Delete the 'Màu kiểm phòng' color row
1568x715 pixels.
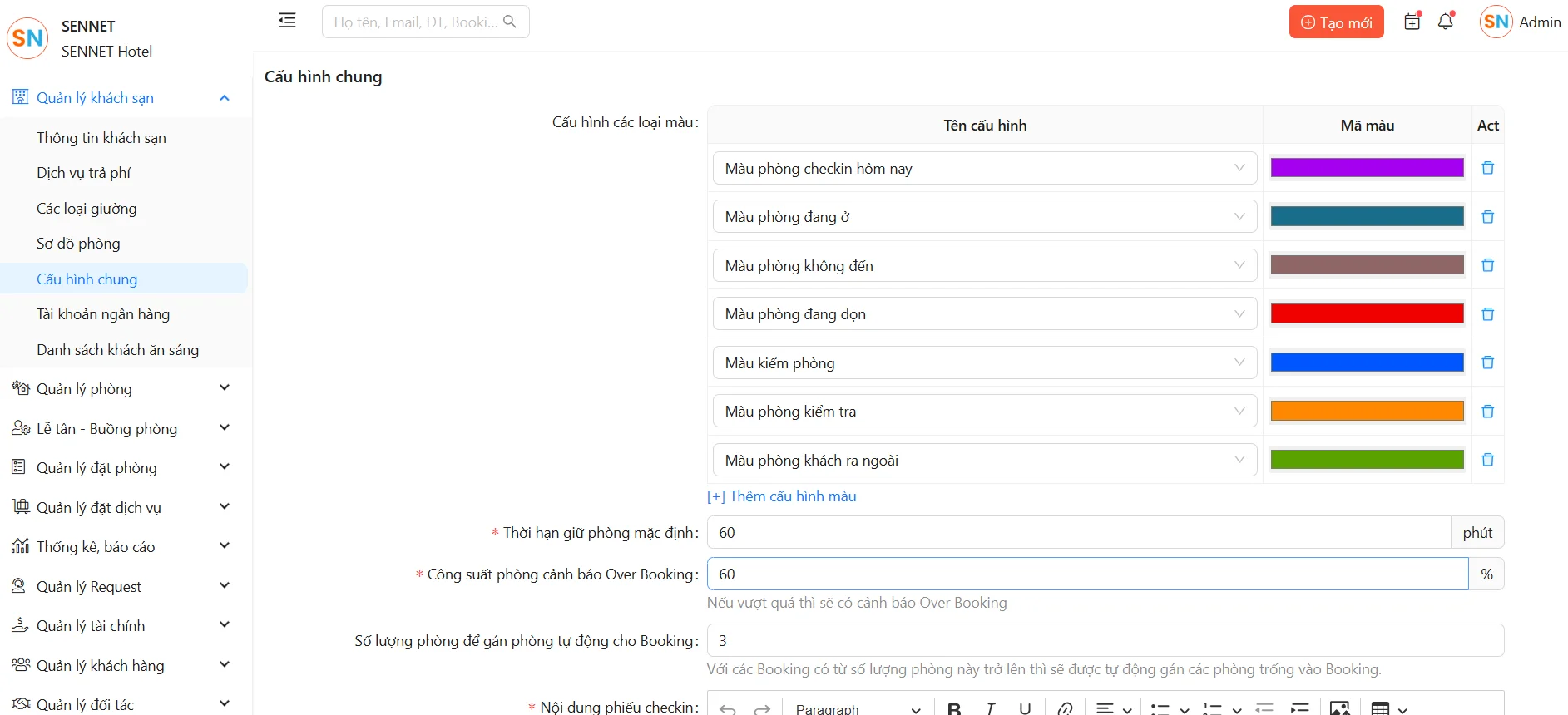pyautogui.click(x=1488, y=362)
